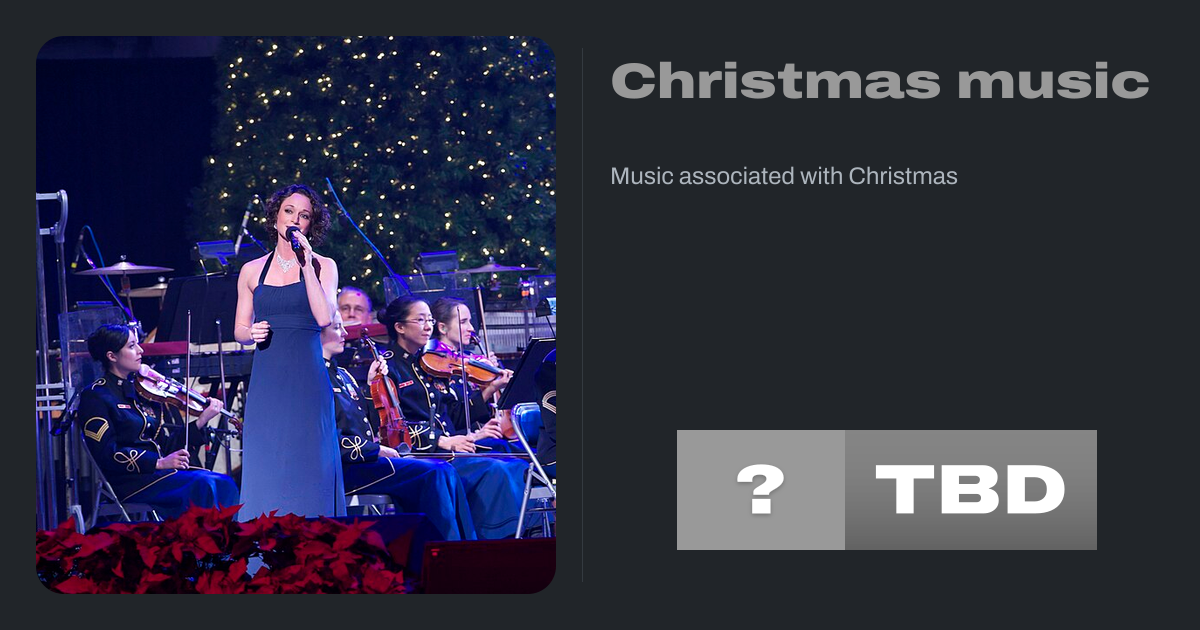Click the man's face behind the violinists

pos(353,305)
